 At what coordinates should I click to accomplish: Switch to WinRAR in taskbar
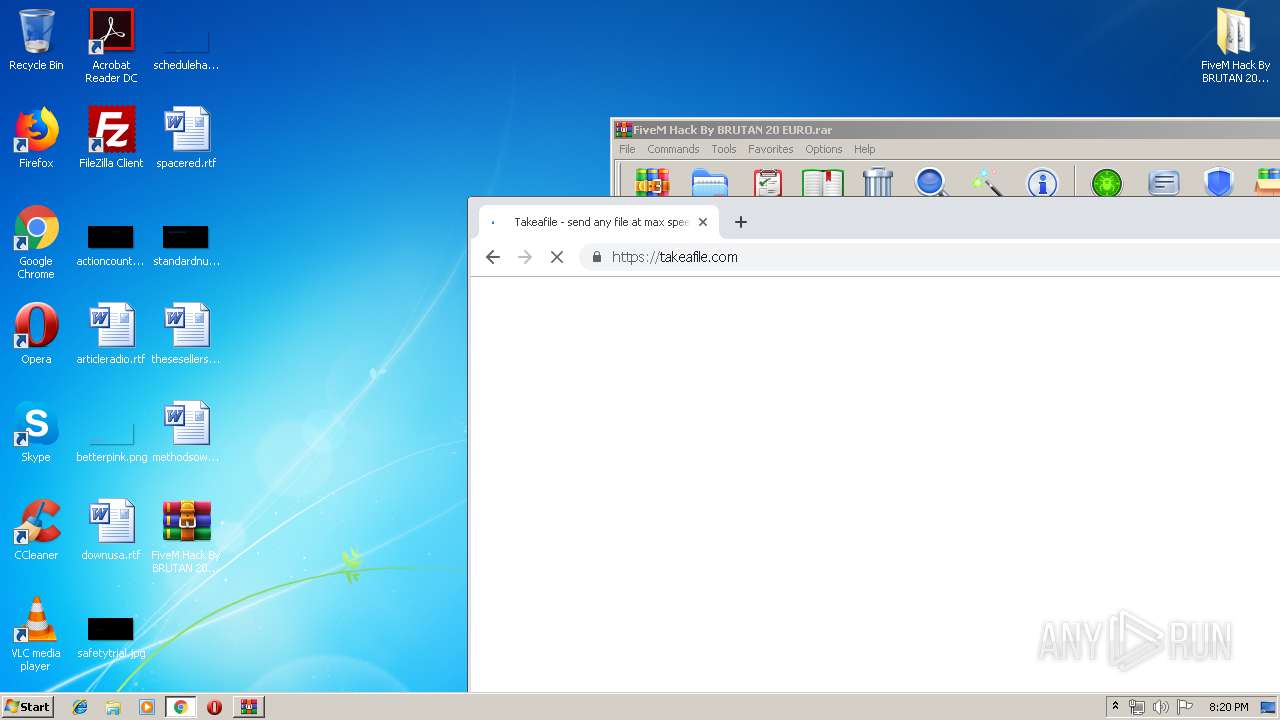click(x=248, y=707)
